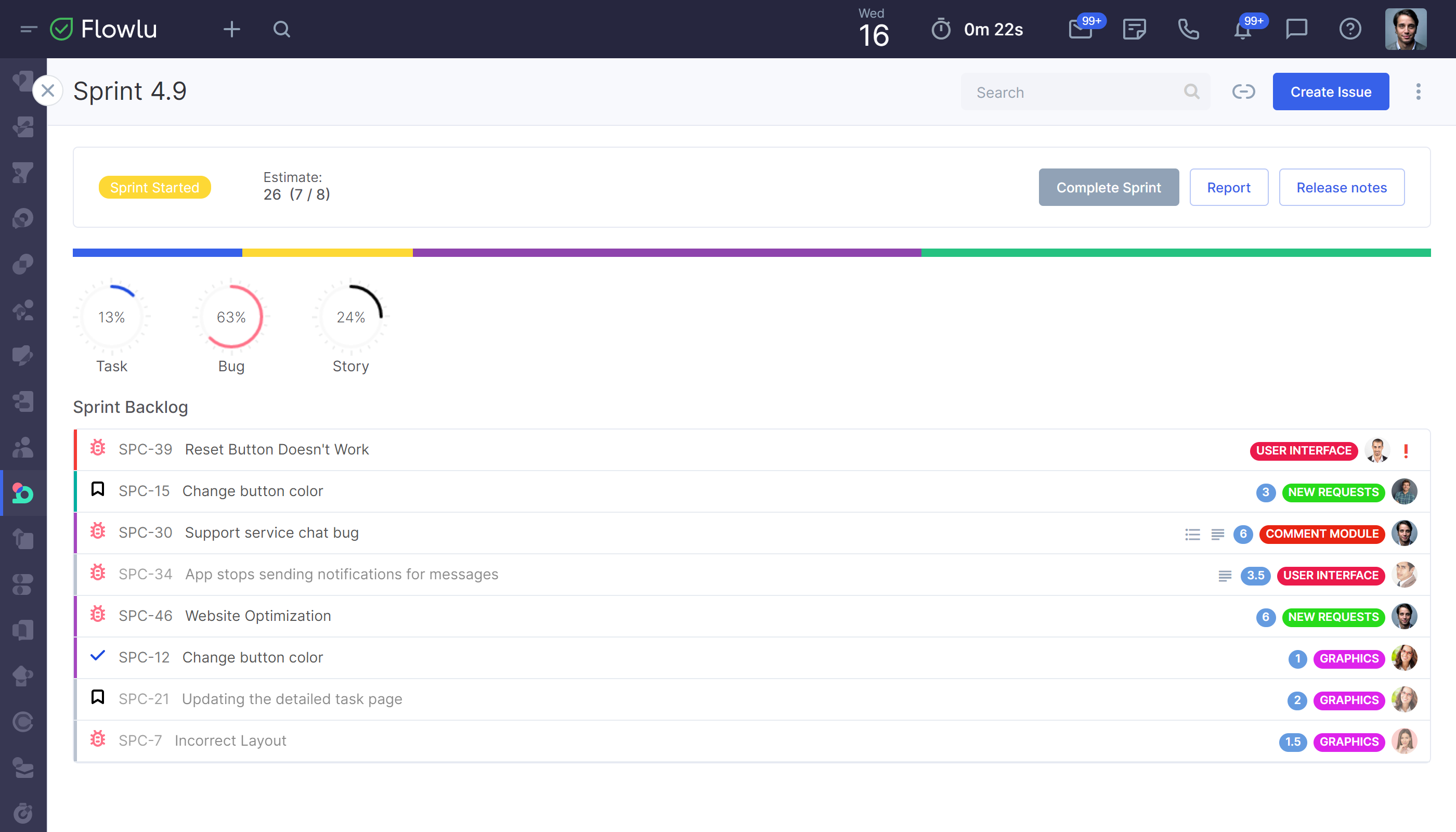Open the three-dot more options menu

(1418, 92)
